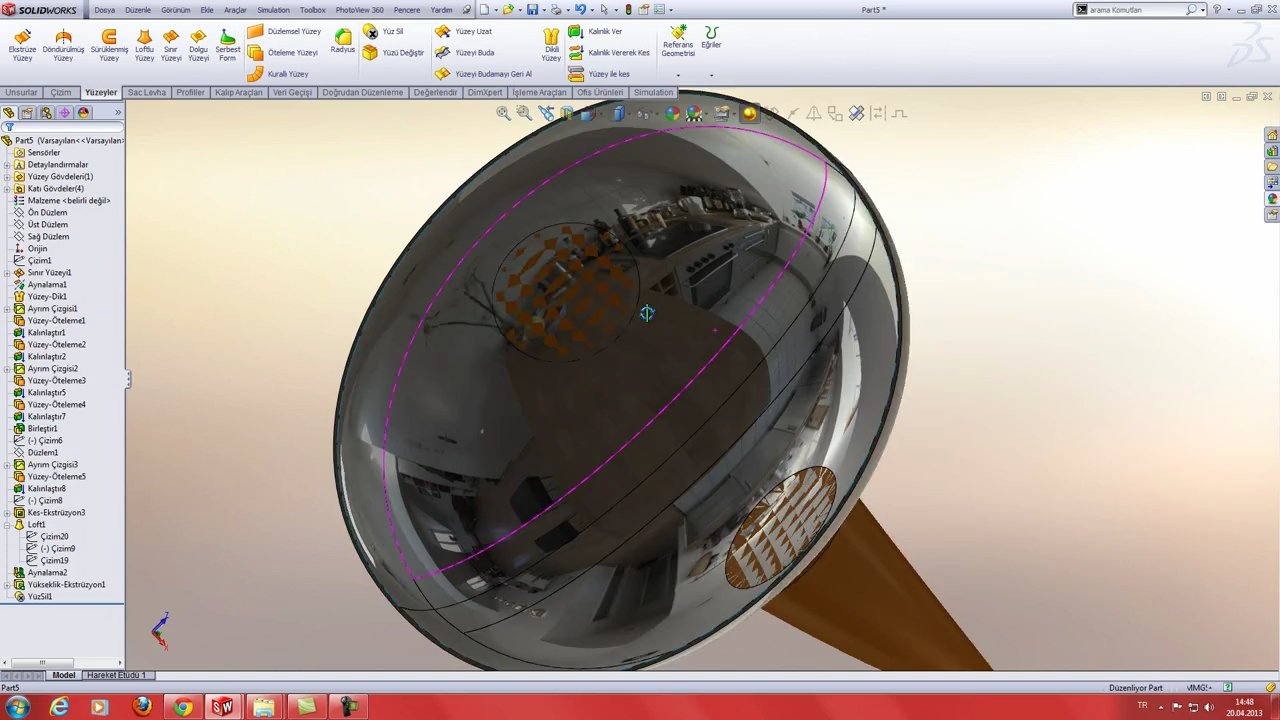Select the Dikili Yüzey knit tool
1280x720 pixels.
coord(551,45)
